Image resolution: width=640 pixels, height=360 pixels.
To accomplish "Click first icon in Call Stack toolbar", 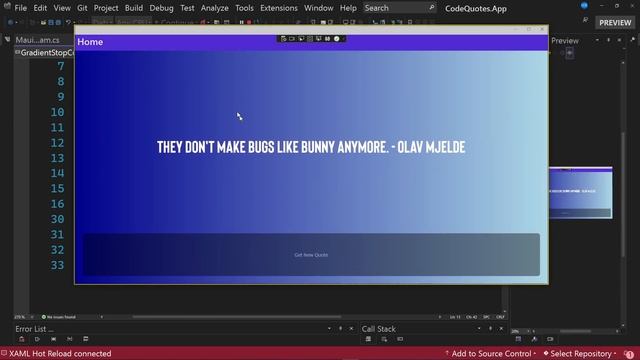I will pos(368,339).
